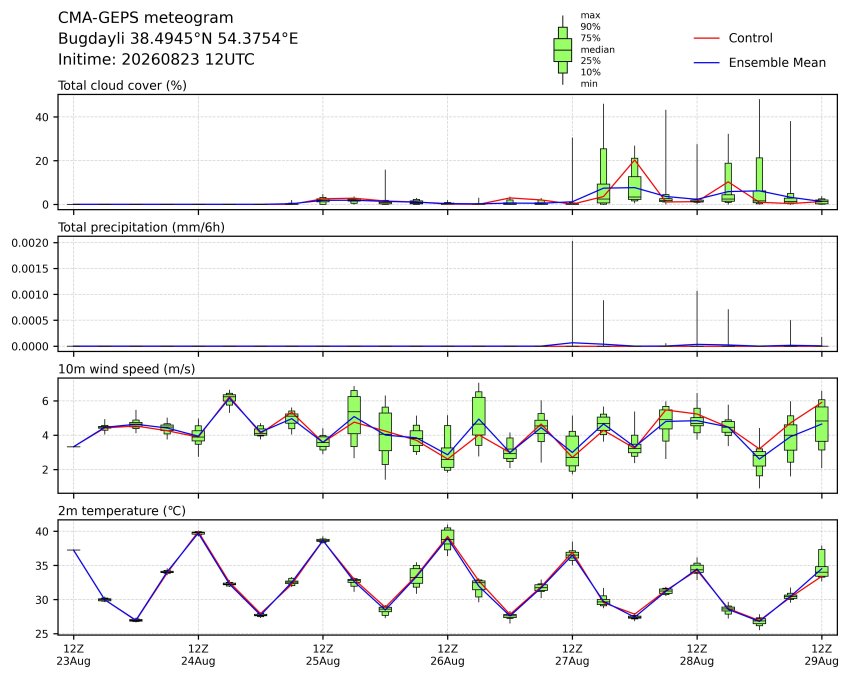The height and width of the screenshot is (678, 850).
Task: Click the '0.0005' precipitation axis tick label
Action: point(30,321)
